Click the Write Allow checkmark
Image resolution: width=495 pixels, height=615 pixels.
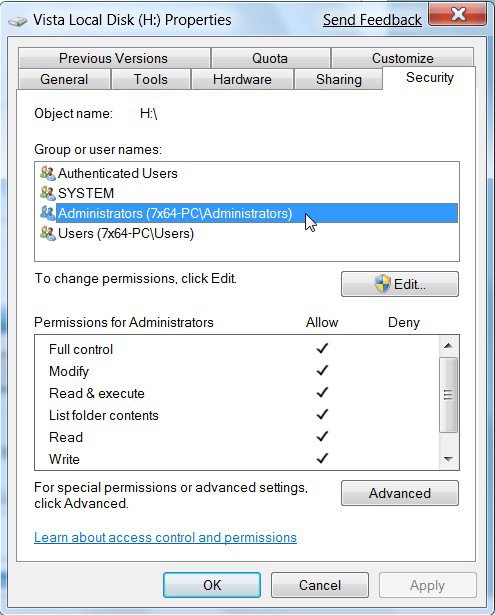coord(322,458)
